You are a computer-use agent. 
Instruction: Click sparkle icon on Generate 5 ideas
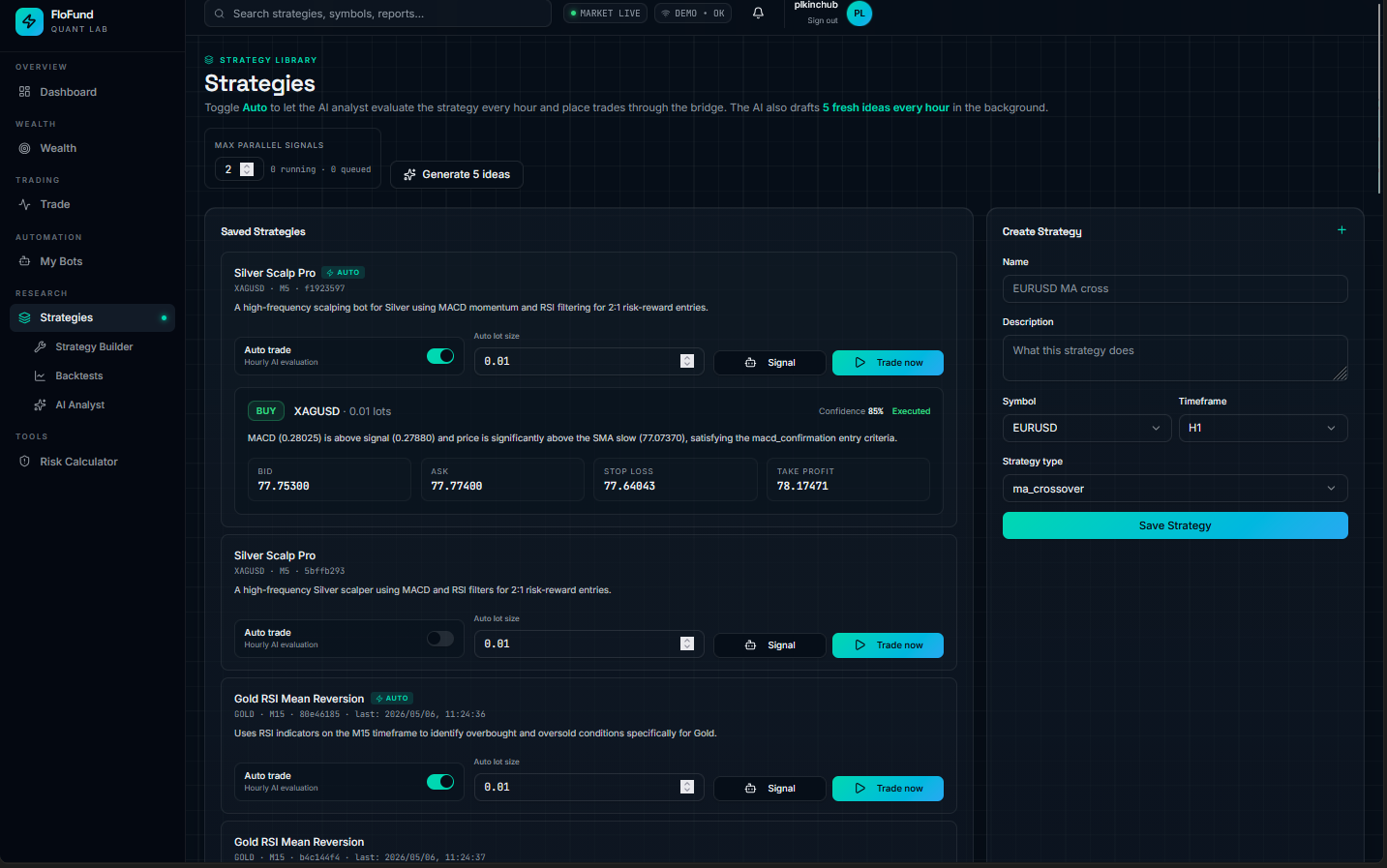[x=410, y=174]
